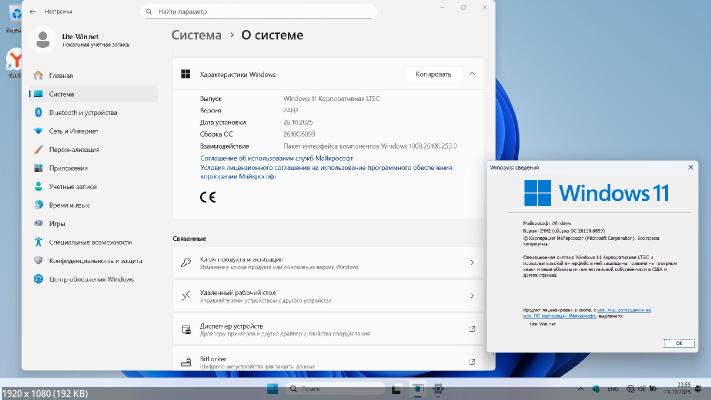Select the Приложения icon in sidebar
The height and width of the screenshot is (400, 711).
[x=39, y=168]
